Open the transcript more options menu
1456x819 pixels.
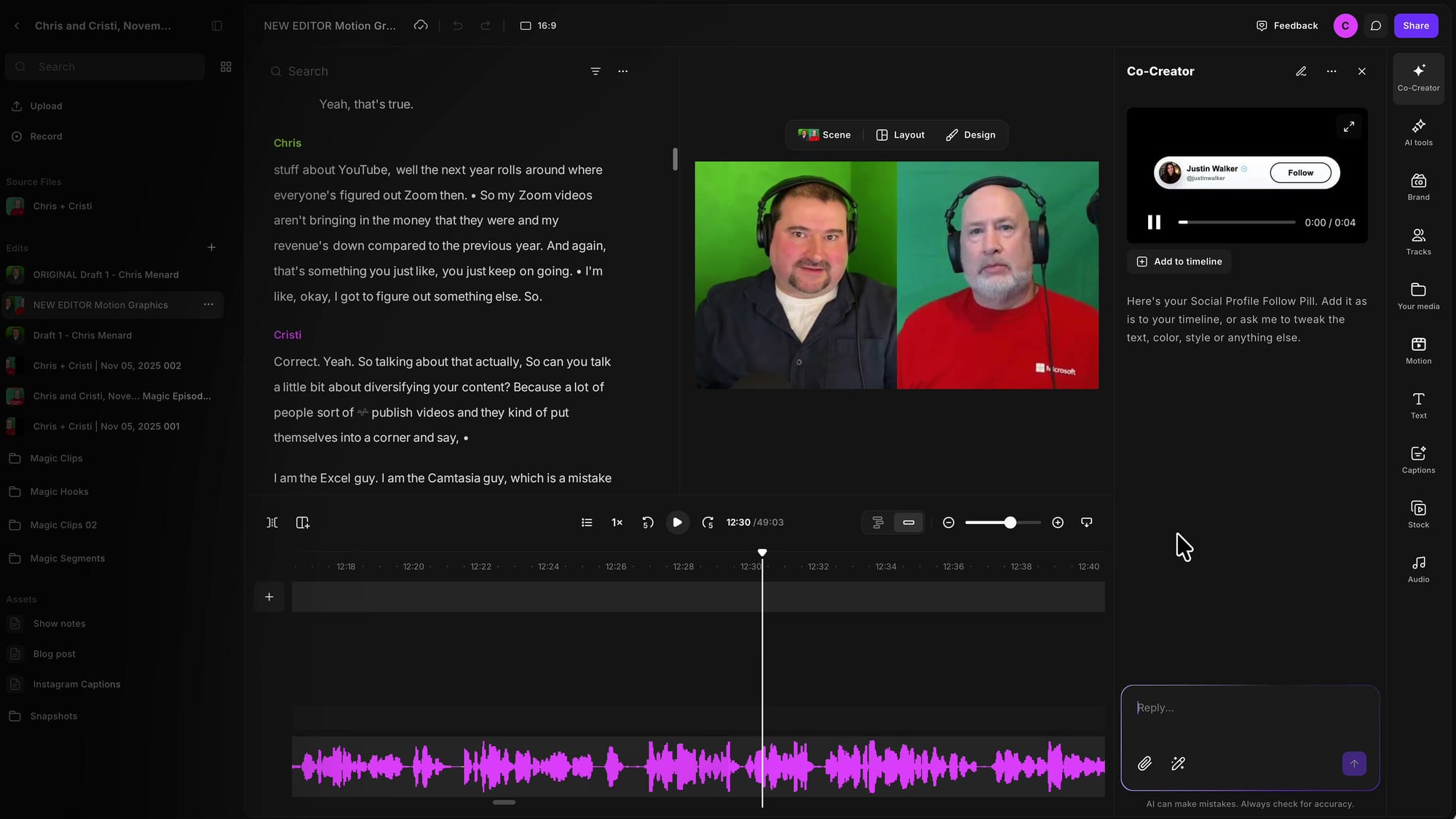(622, 71)
